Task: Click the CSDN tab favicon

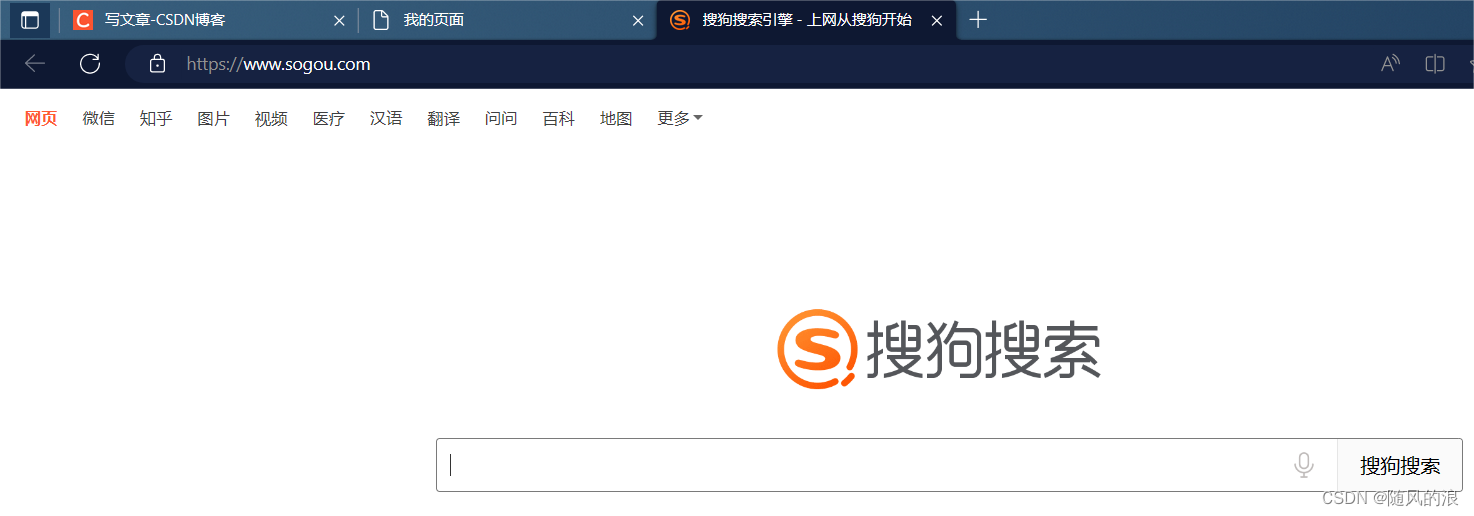Action: point(83,20)
